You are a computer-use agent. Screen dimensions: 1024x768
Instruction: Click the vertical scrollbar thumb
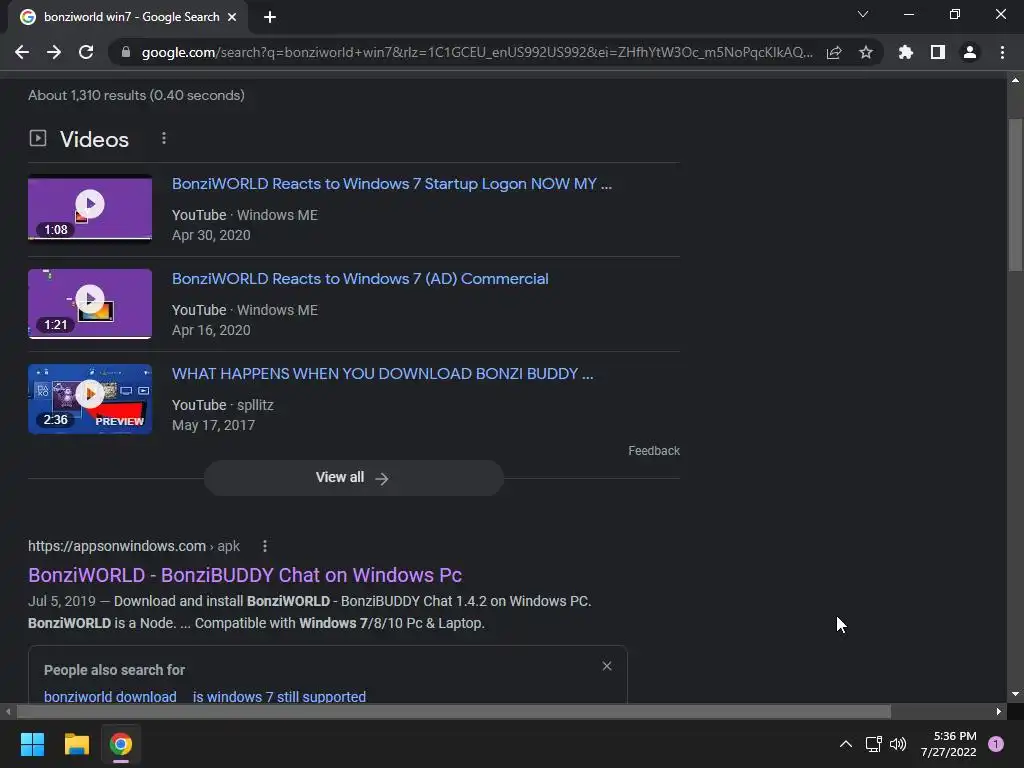point(1015,195)
